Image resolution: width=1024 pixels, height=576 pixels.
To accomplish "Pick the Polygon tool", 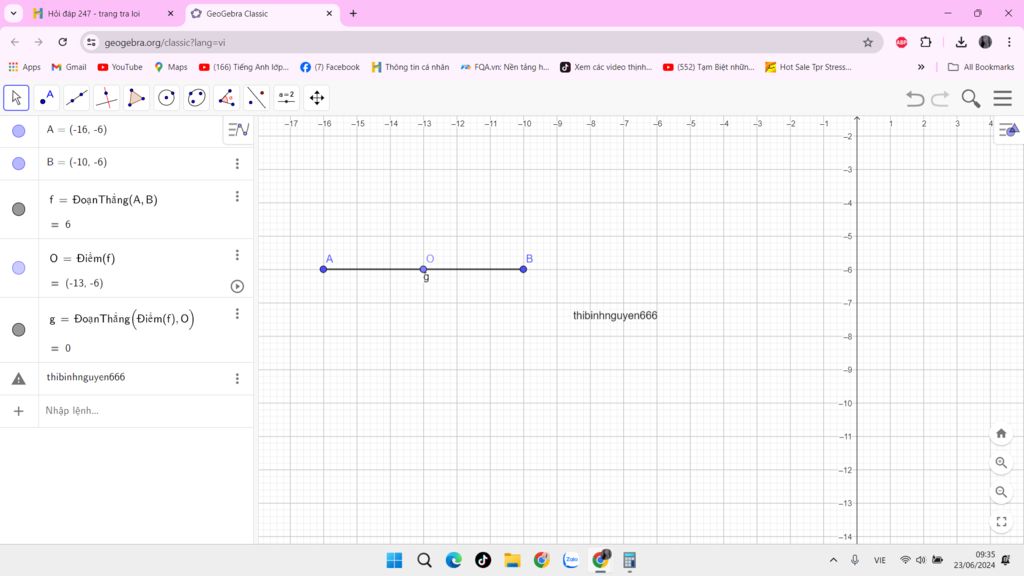I will (136, 98).
